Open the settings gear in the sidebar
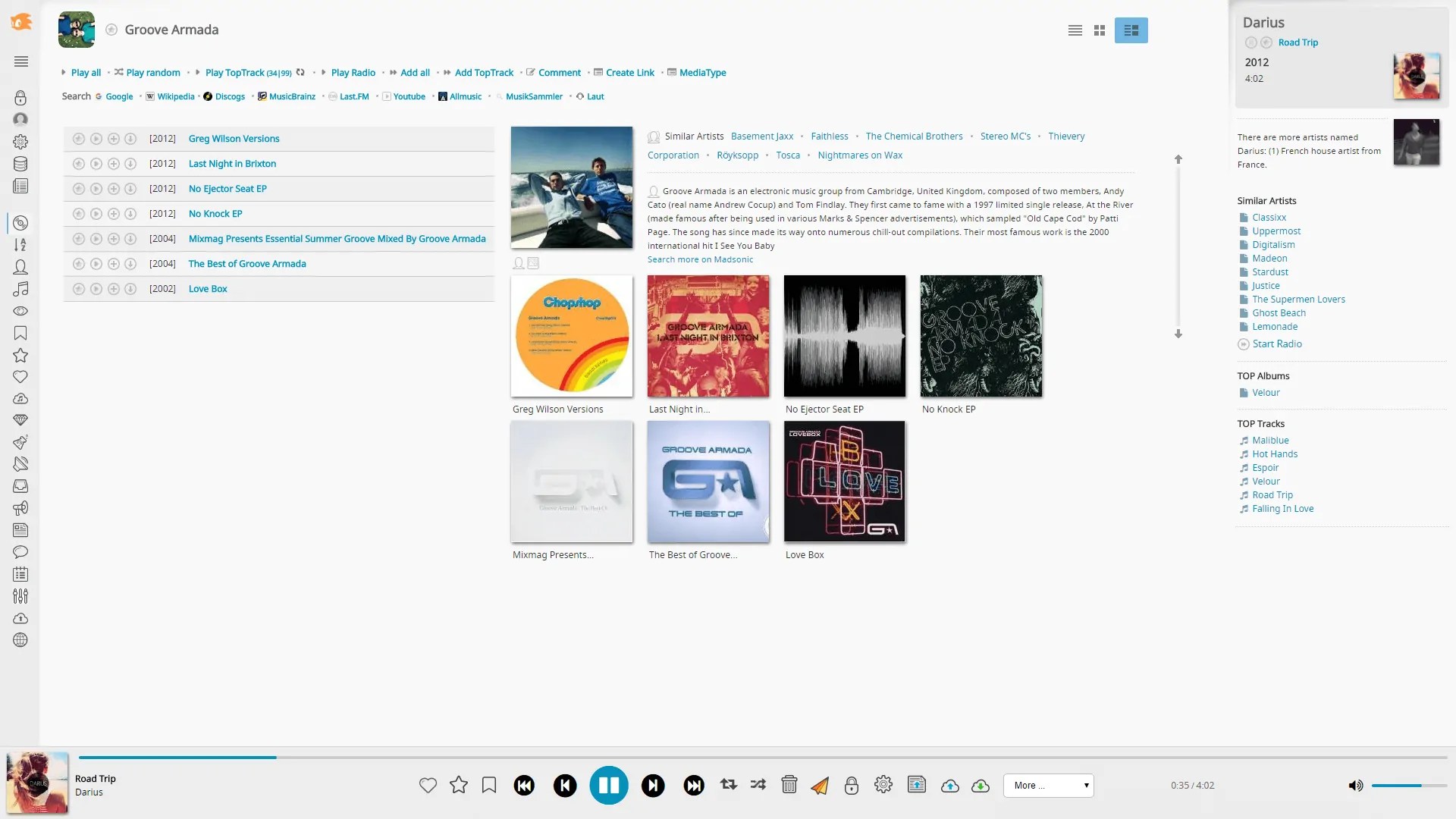Image resolution: width=1456 pixels, height=819 pixels. coord(20,142)
